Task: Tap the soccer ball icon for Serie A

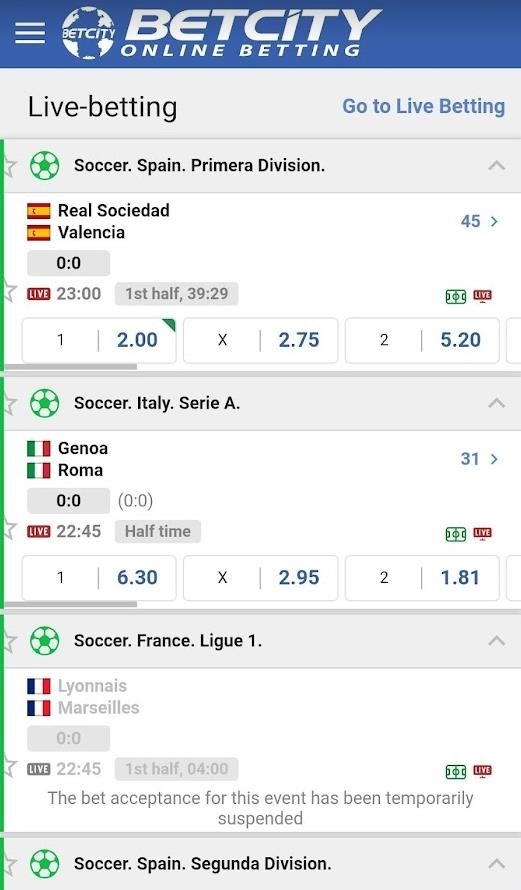Action: coord(44,404)
